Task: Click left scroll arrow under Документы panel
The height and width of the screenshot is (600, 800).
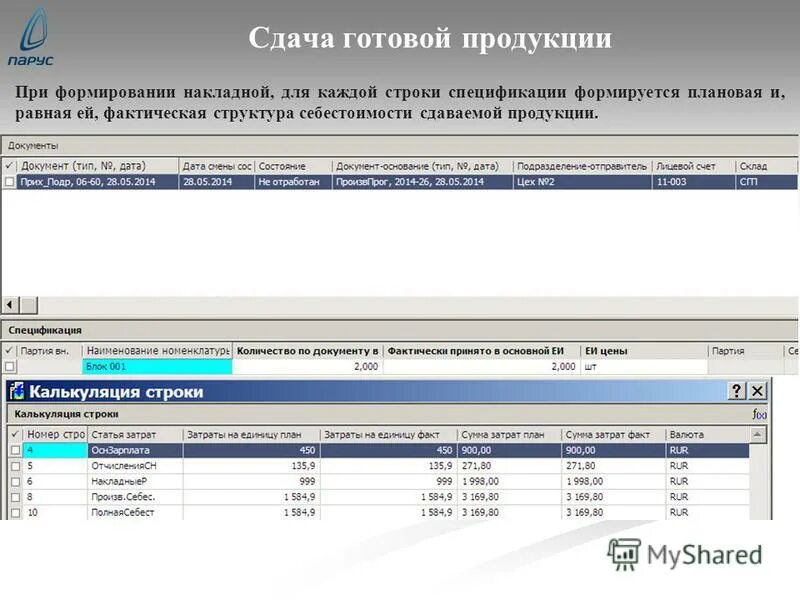Action: coord(11,300)
